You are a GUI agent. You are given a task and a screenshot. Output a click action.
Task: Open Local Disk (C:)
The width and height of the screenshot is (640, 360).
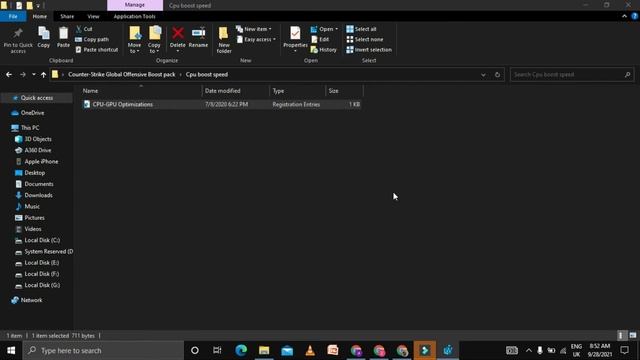tap(42, 240)
